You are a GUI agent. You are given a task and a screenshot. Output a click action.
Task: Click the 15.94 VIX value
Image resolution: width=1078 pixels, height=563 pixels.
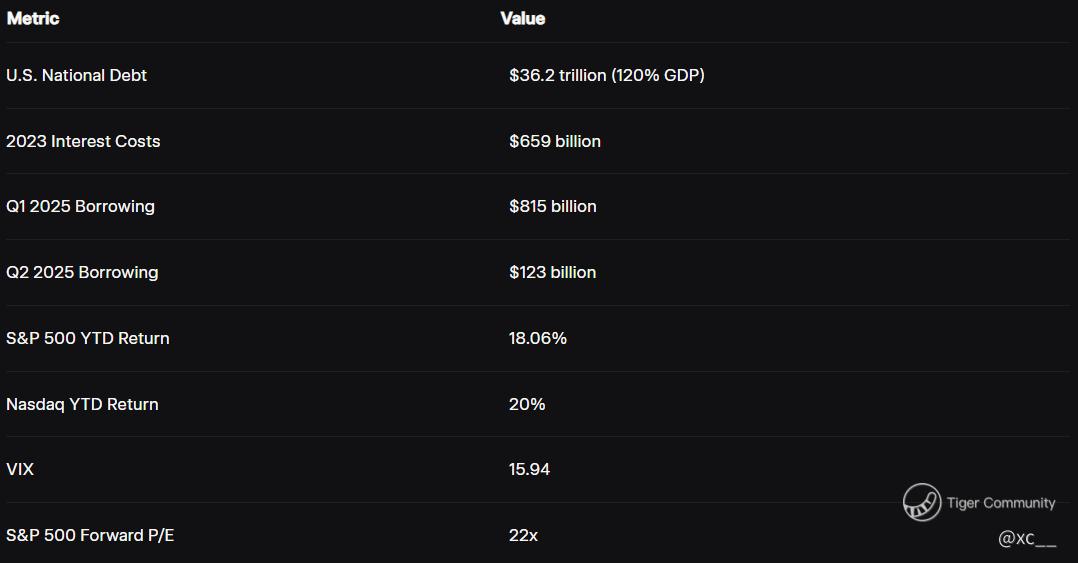coord(529,469)
